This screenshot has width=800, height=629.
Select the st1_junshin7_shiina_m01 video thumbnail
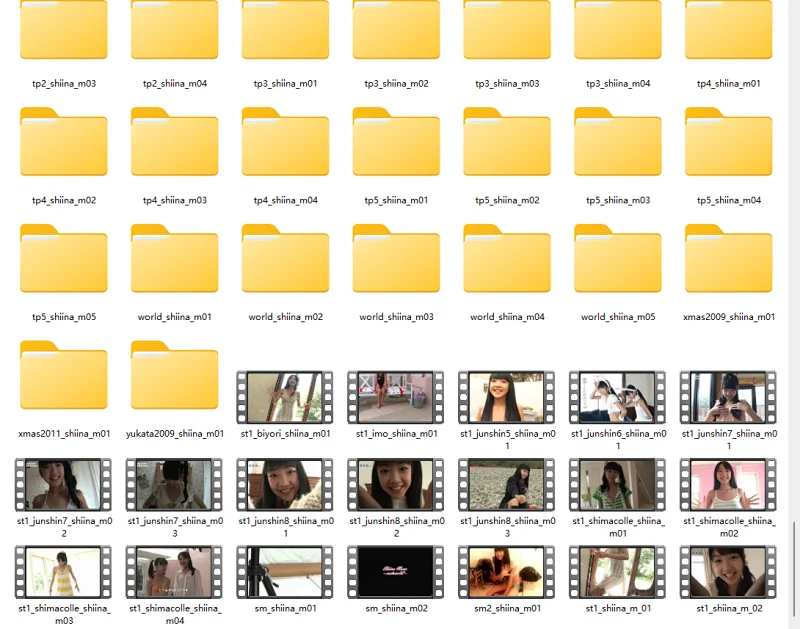728,397
